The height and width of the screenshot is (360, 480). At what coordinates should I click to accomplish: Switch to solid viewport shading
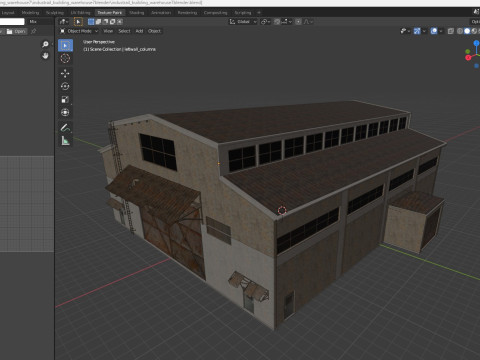click(x=467, y=31)
